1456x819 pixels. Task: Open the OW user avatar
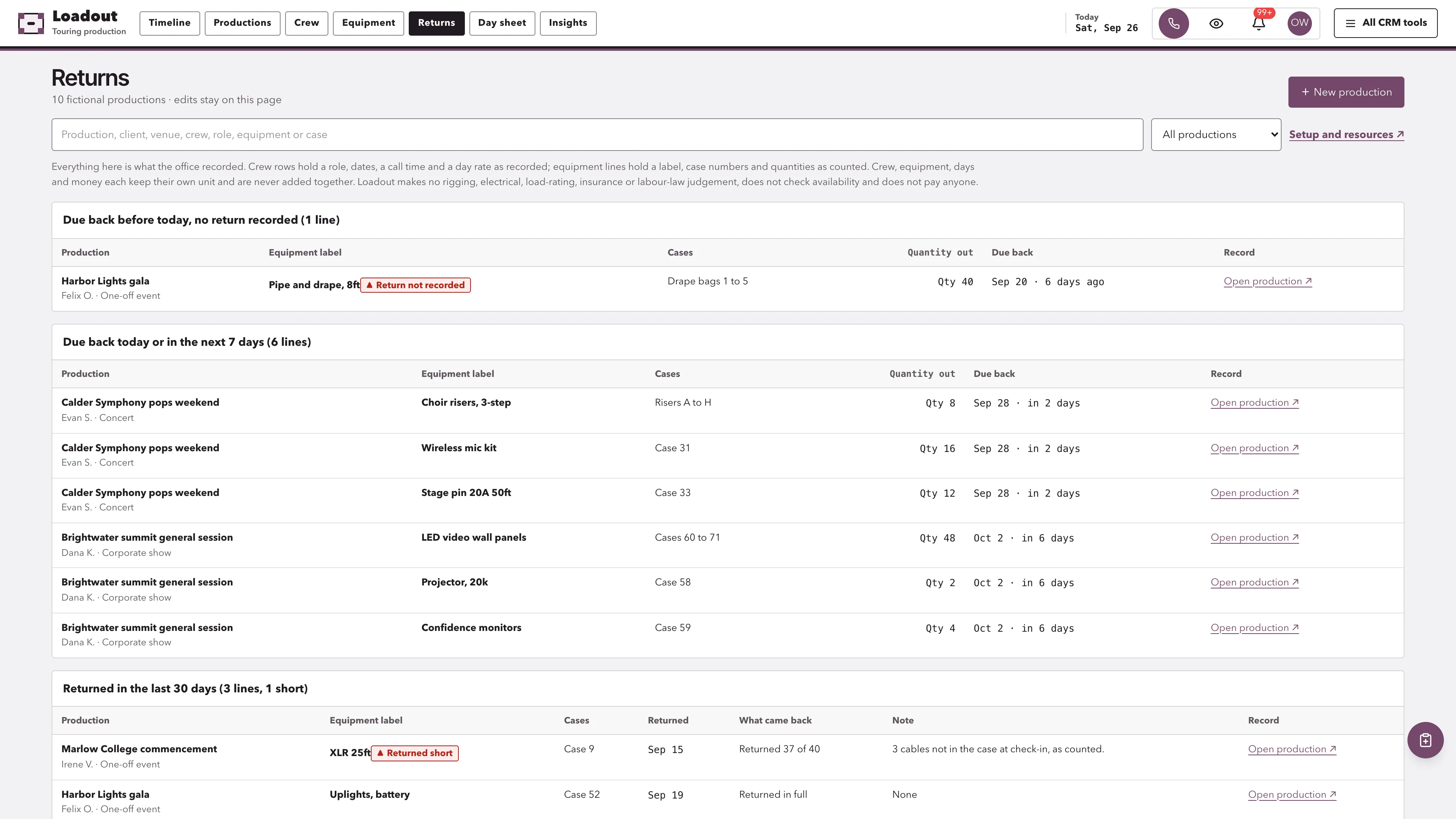pyautogui.click(x=1299, y=23)
